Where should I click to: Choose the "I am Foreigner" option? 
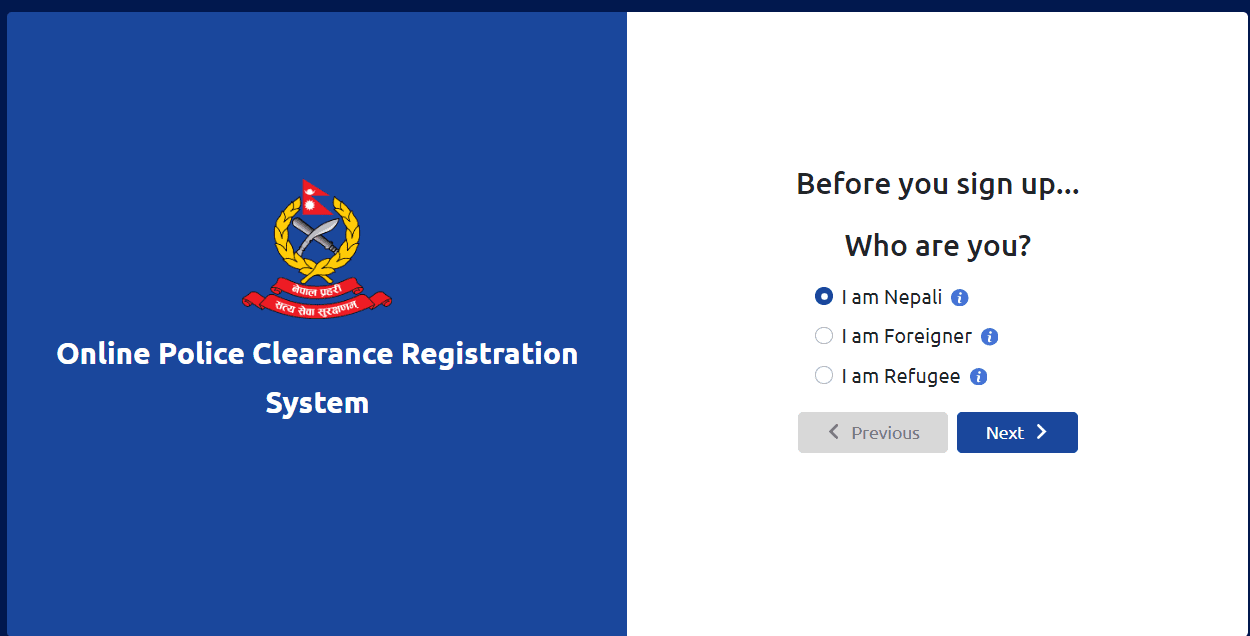point(823,335)
